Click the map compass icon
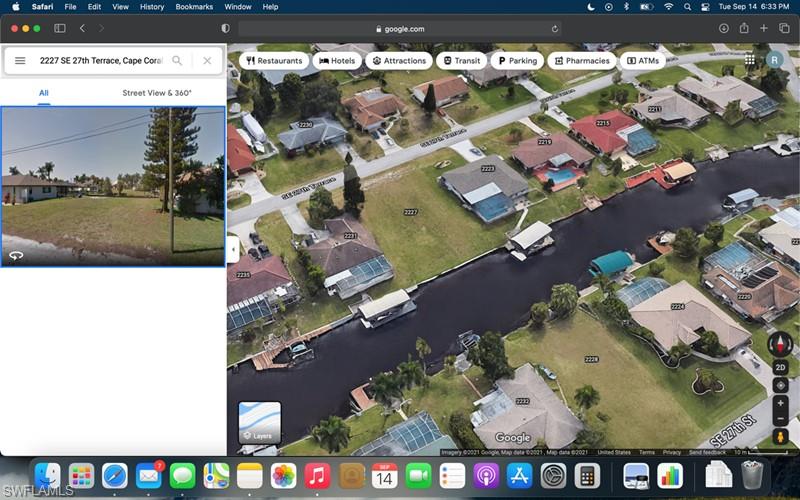Screen dimensions: 800x500 pyautogui.click(x=780, y=344)
